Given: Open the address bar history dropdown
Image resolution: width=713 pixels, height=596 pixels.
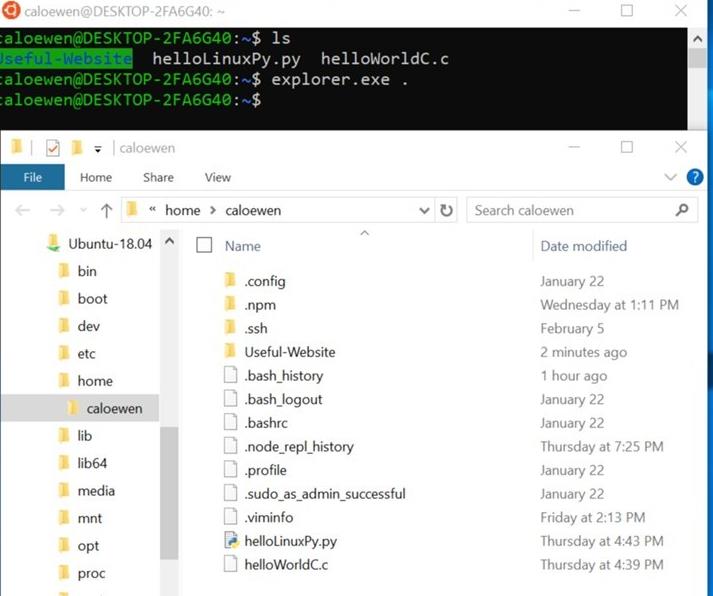Looking at the screenshot, I should tap(424, 211).
